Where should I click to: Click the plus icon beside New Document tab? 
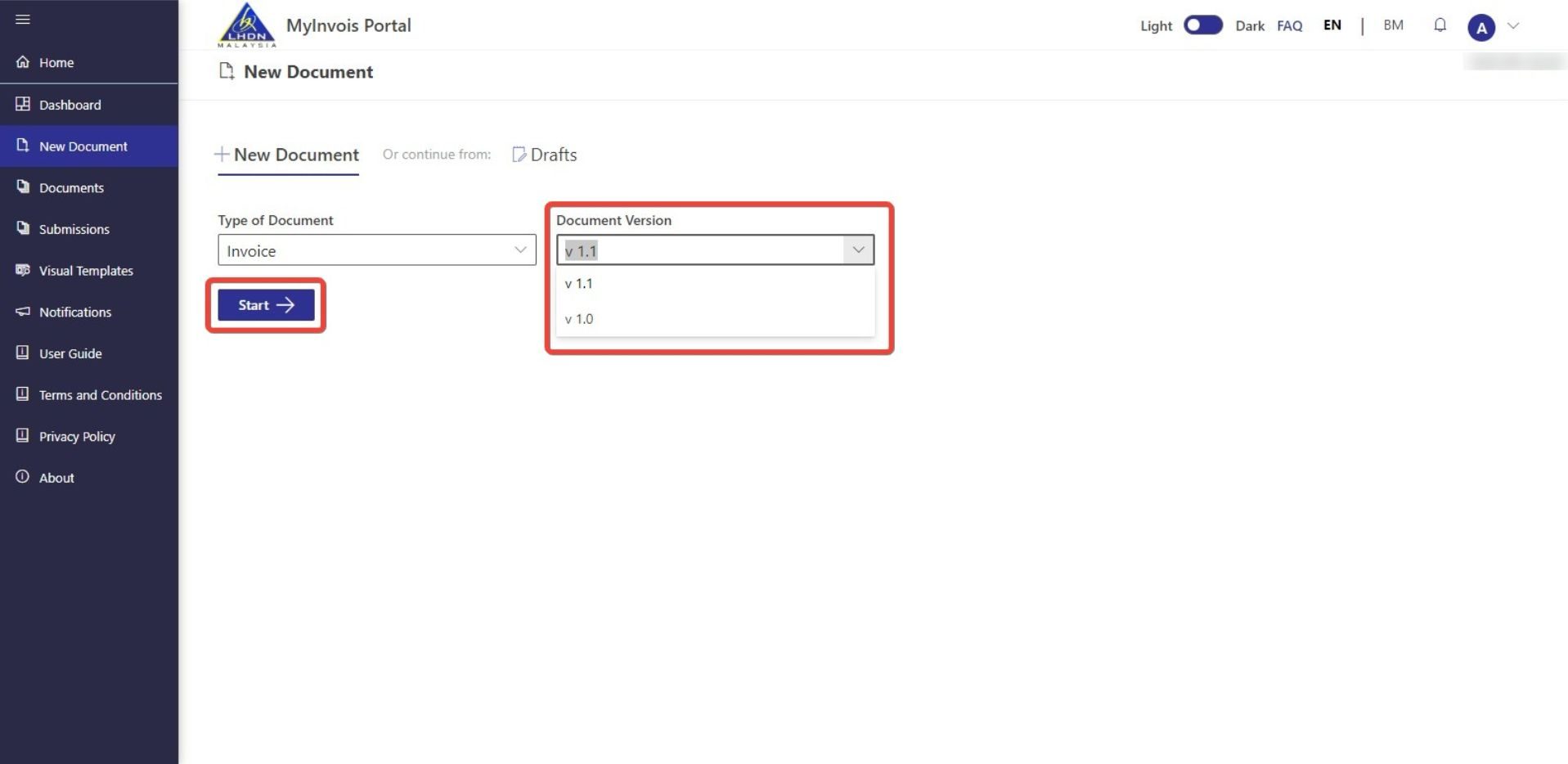click(x=222, y=154)
